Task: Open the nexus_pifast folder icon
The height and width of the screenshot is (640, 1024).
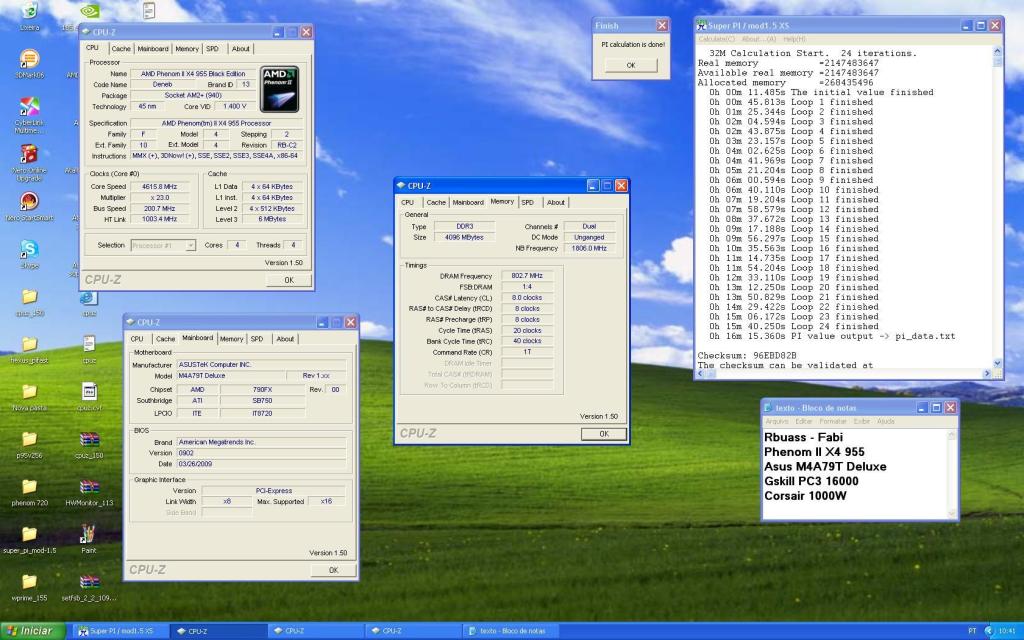Action: click(29, 344)
